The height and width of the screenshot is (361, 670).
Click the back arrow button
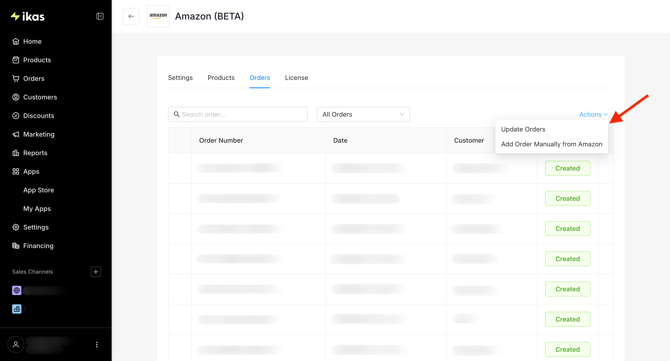tap(131, 16)
